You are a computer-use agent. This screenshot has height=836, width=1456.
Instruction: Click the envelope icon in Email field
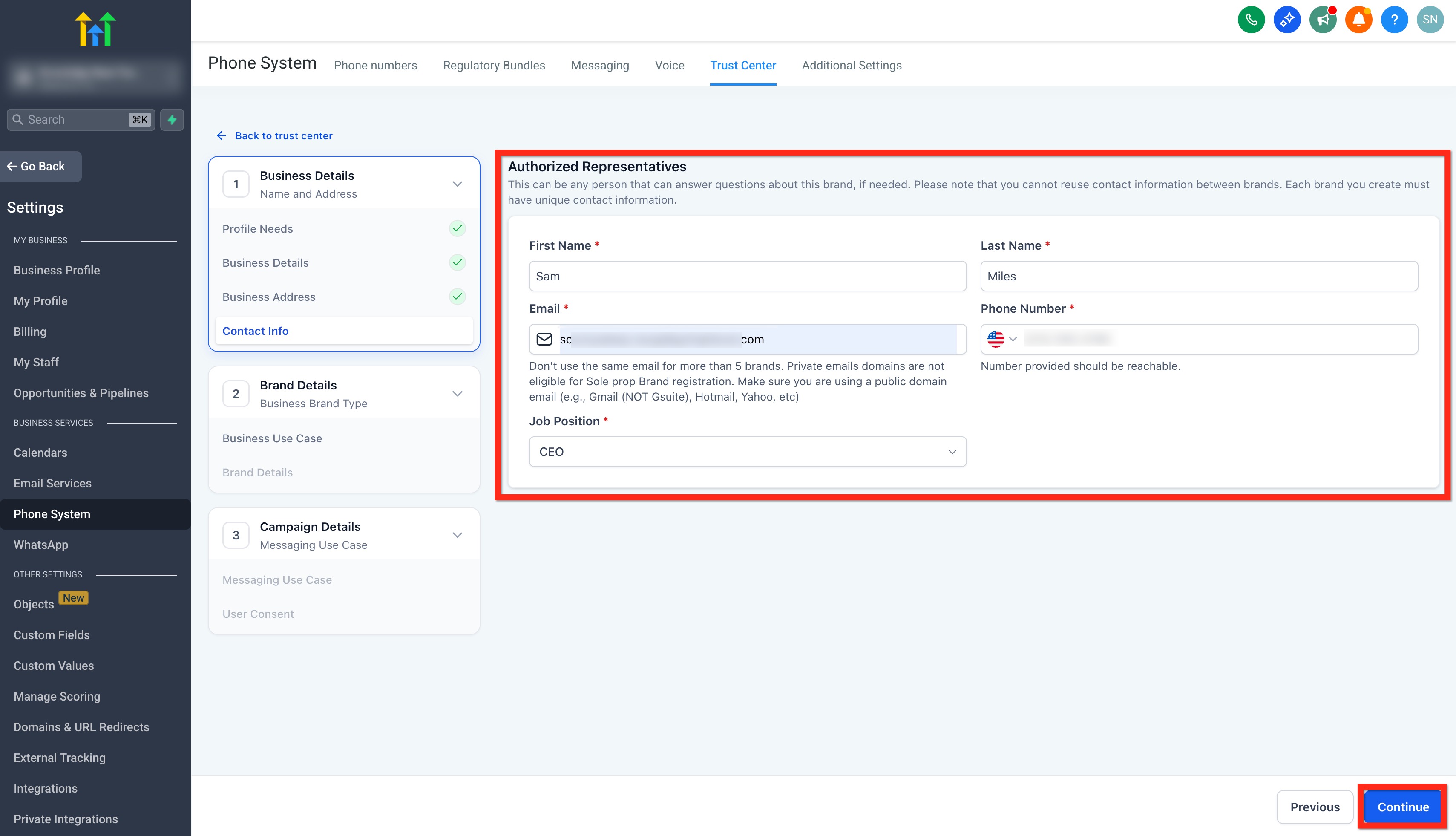(x=544, y=339)
